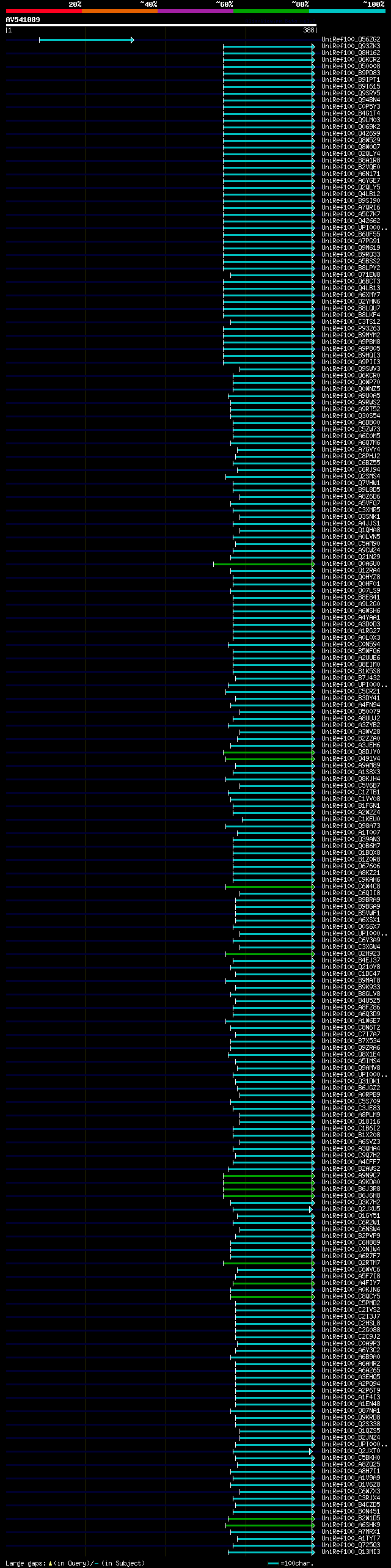
Task: Select the UniRef100_Q98A73 label
Action: click(x=351, y=826)
